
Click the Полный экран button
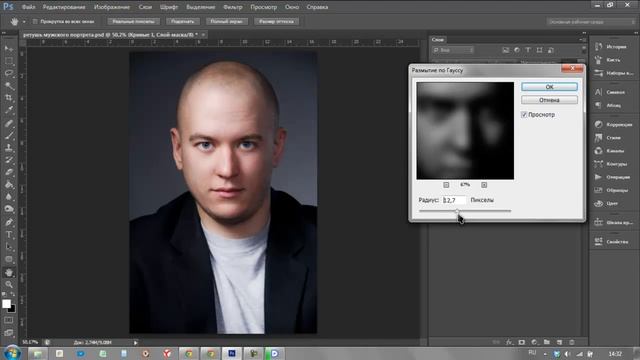227,21
